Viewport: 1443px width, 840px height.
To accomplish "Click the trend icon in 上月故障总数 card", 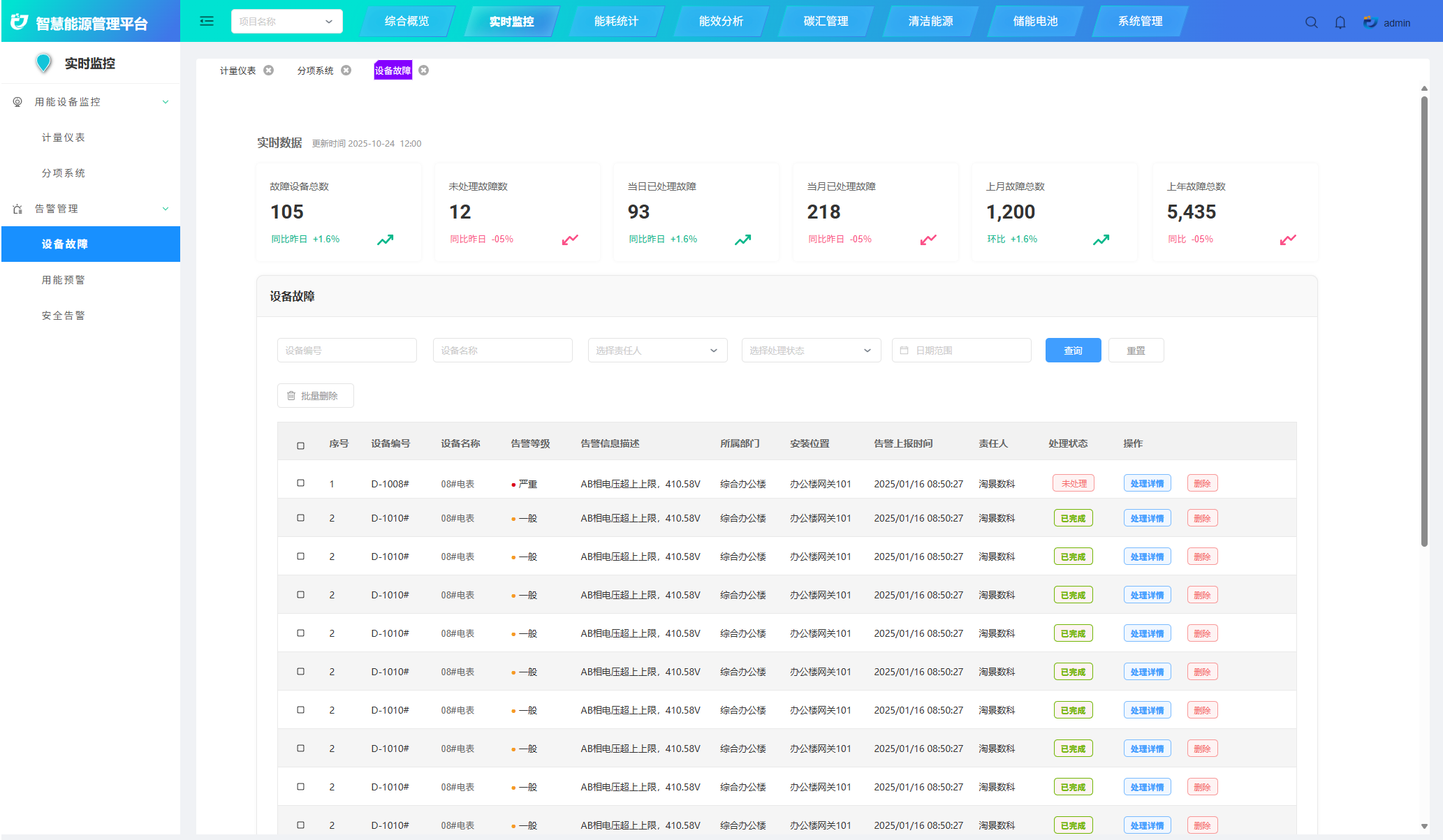I will pyautogui.click(x=1101, y=240).
